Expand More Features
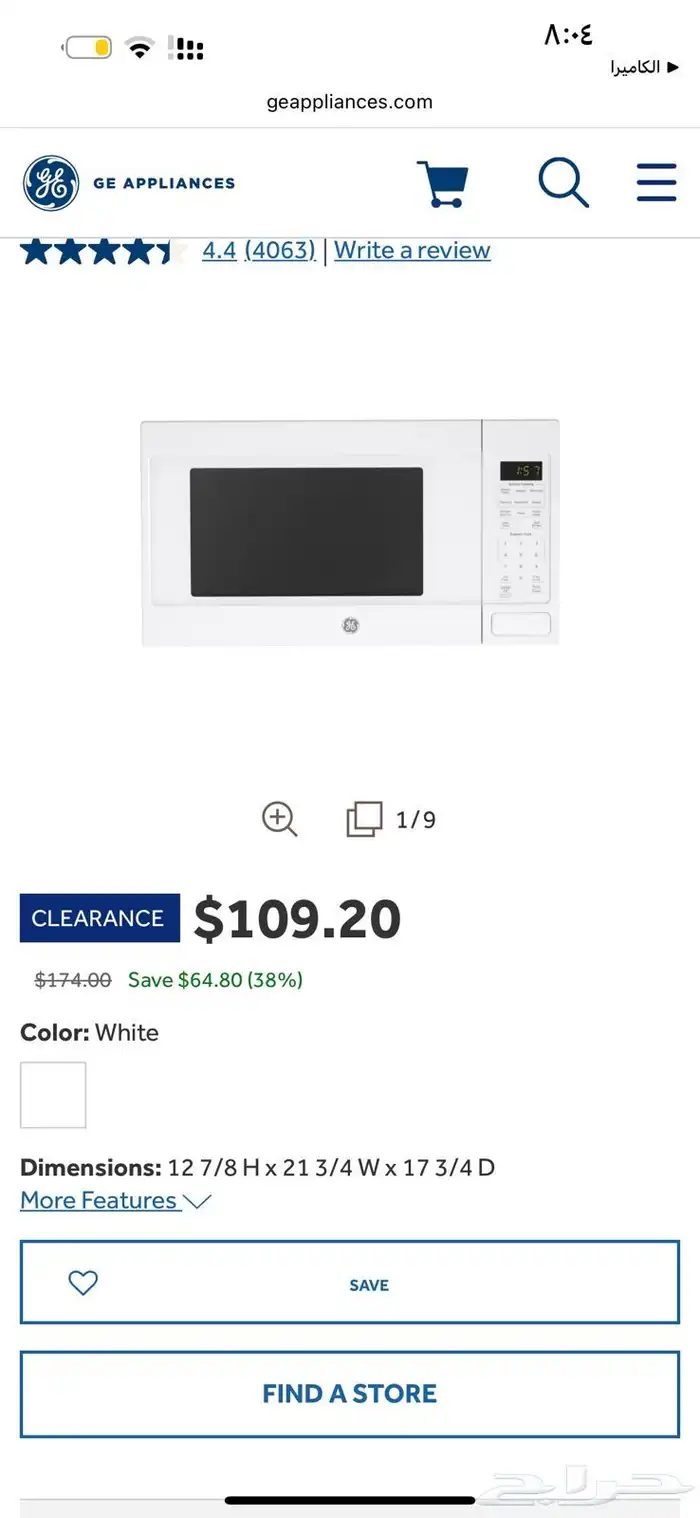The image size is (700, 1518). [x=116, y=1200]
